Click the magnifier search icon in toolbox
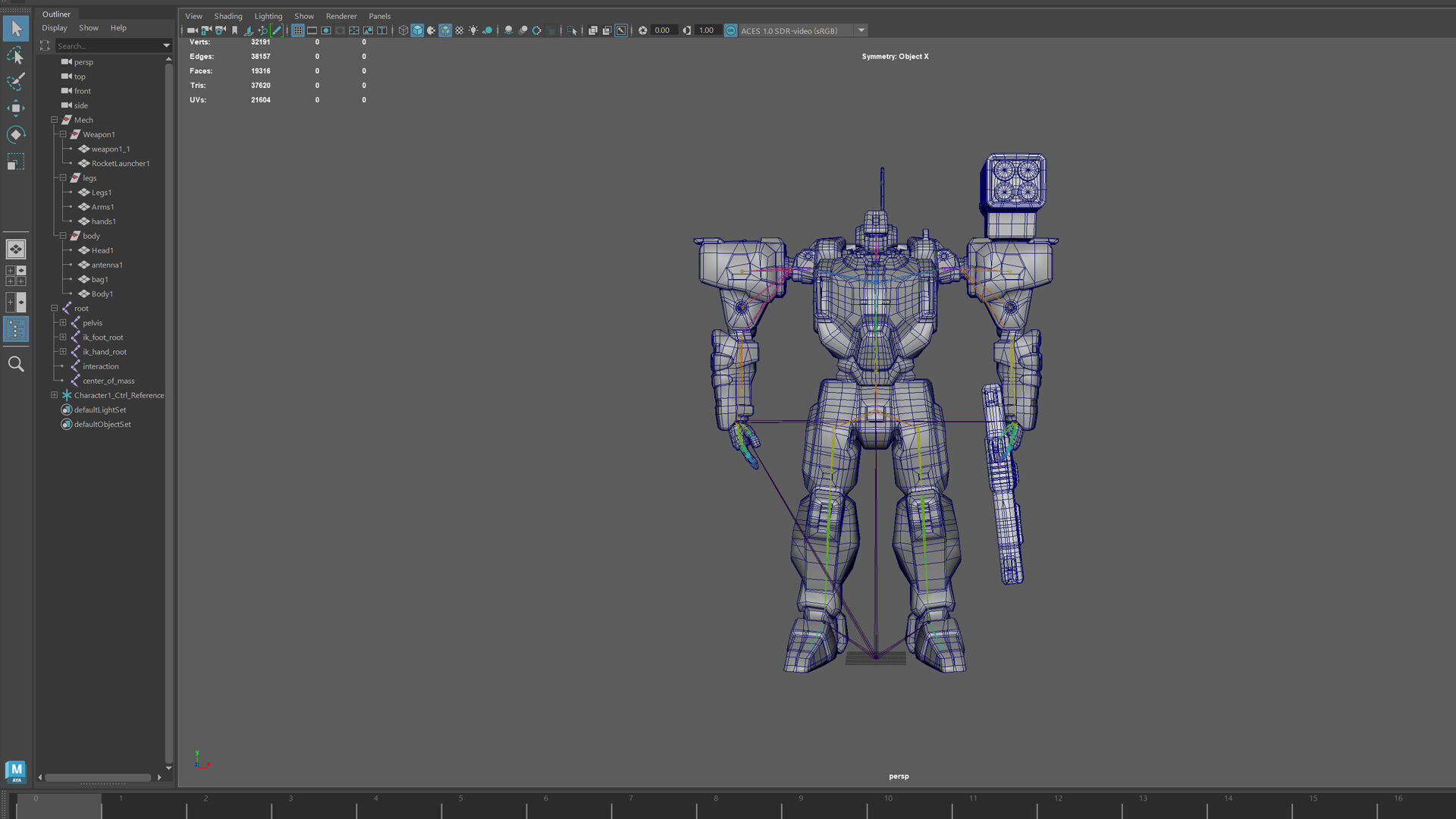Image resolution: width=1456 pixels, height=819 pixels. click(x=16, y=364)
